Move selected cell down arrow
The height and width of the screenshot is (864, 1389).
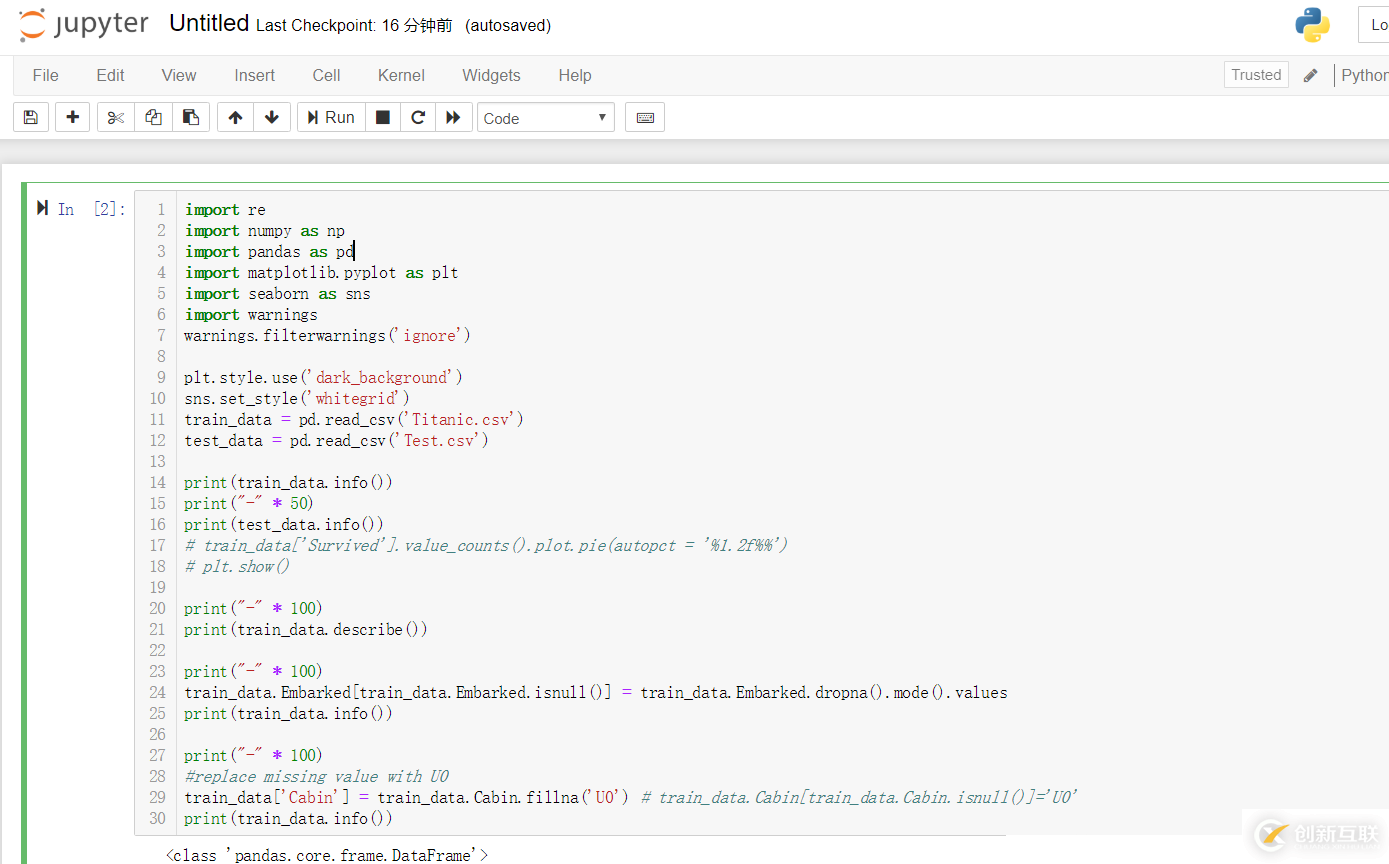(x=272, y=118)
